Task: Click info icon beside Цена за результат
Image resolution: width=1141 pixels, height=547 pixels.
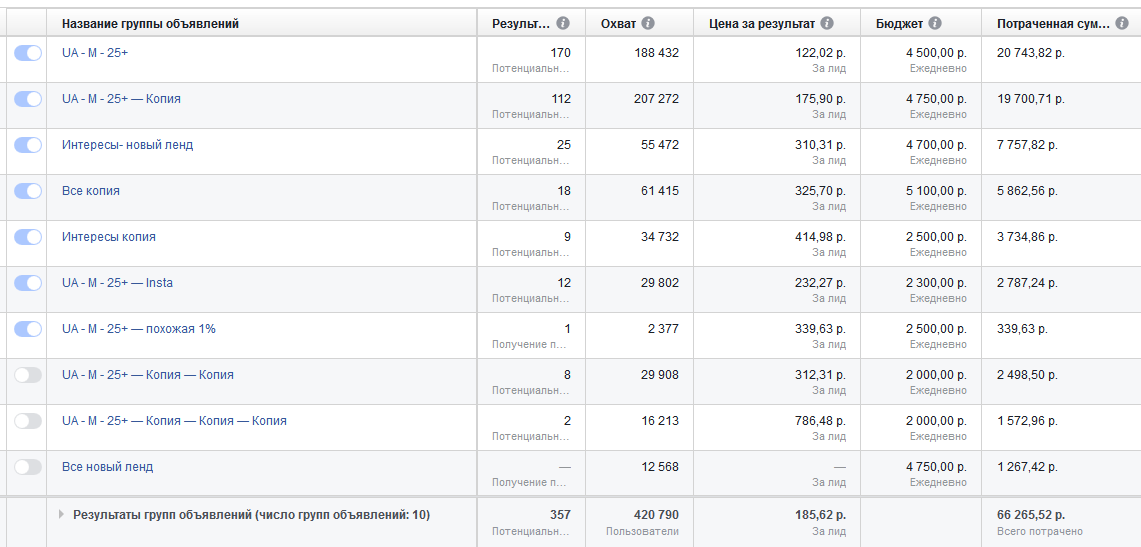Action: pyautogui.click(x=826, y=23)
